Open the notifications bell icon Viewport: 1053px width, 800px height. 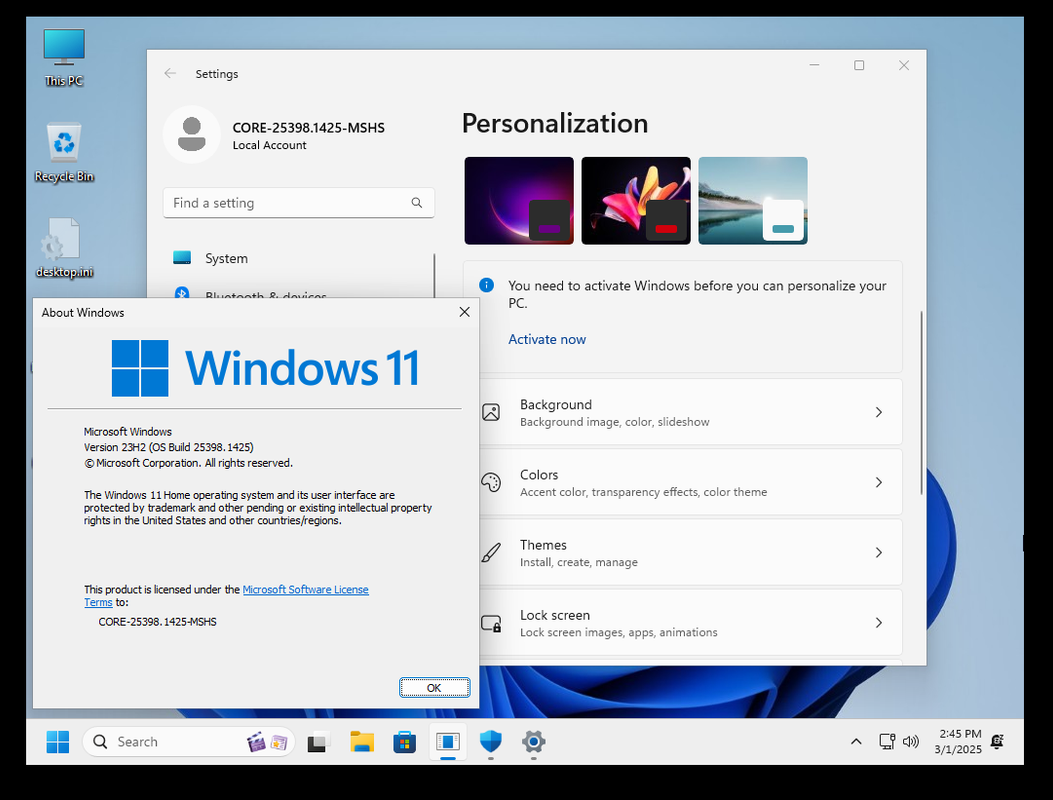tap(997, 742)
